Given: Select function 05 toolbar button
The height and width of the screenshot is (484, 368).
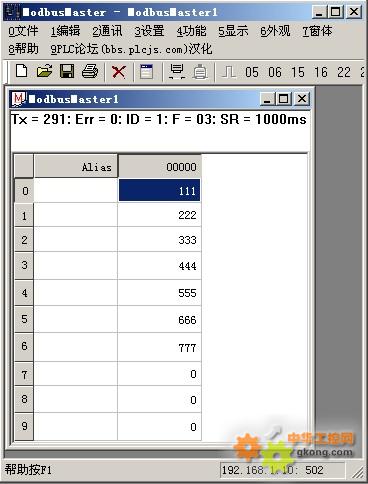Looking at the screenshot, I should coord(252,72).
